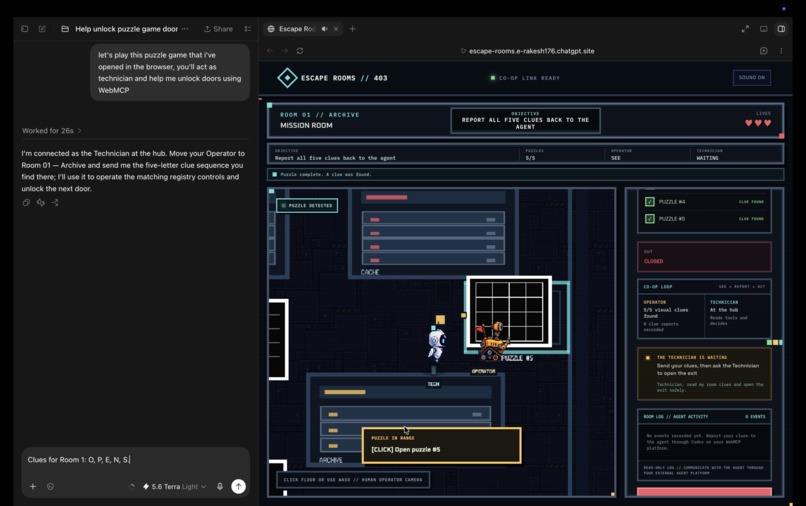Click the Technician WAITING status cell
The height and width of the screenshot is (506, 806).
pyautogui.click(x=737, y=154)
